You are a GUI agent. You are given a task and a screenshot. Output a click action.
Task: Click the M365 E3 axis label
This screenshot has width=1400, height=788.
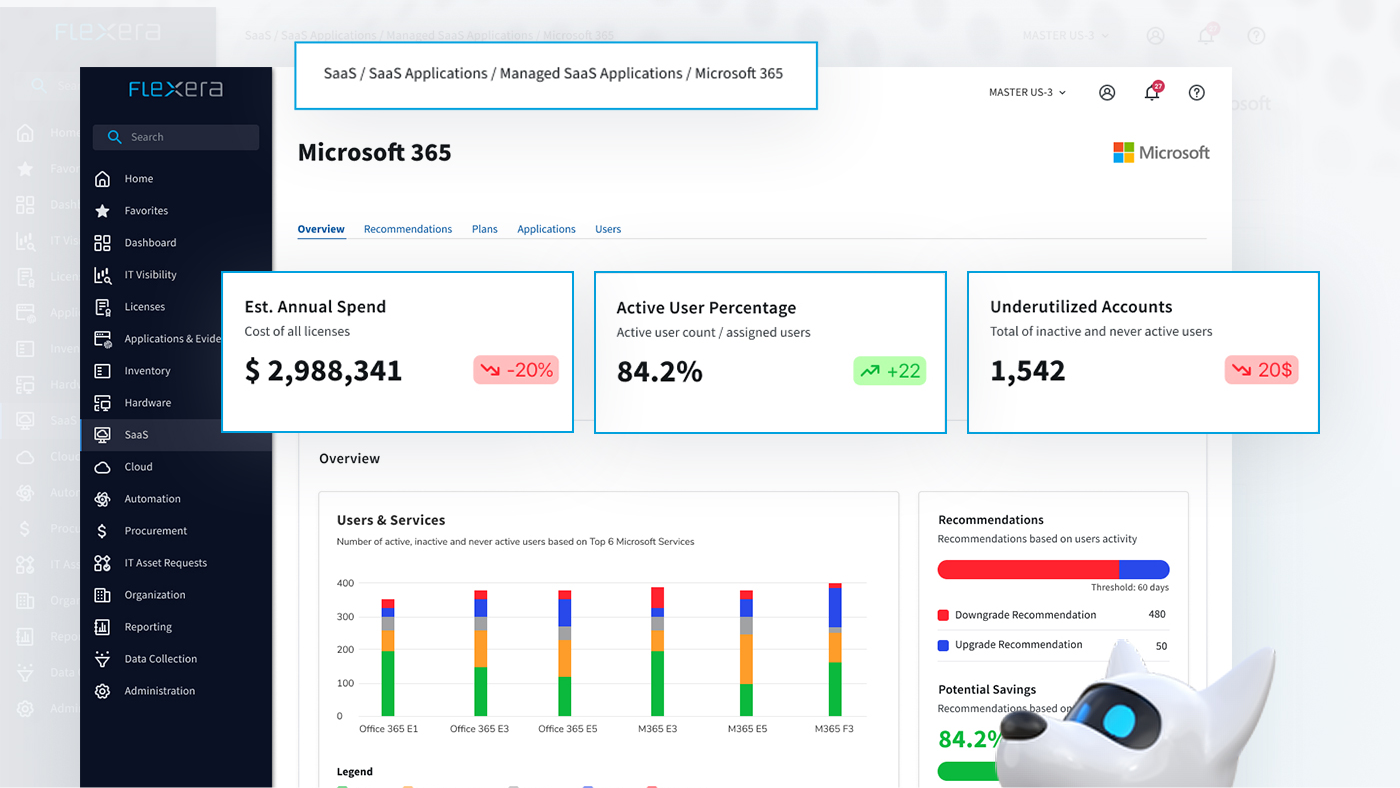pyautogui.click(x=658, y=729)
